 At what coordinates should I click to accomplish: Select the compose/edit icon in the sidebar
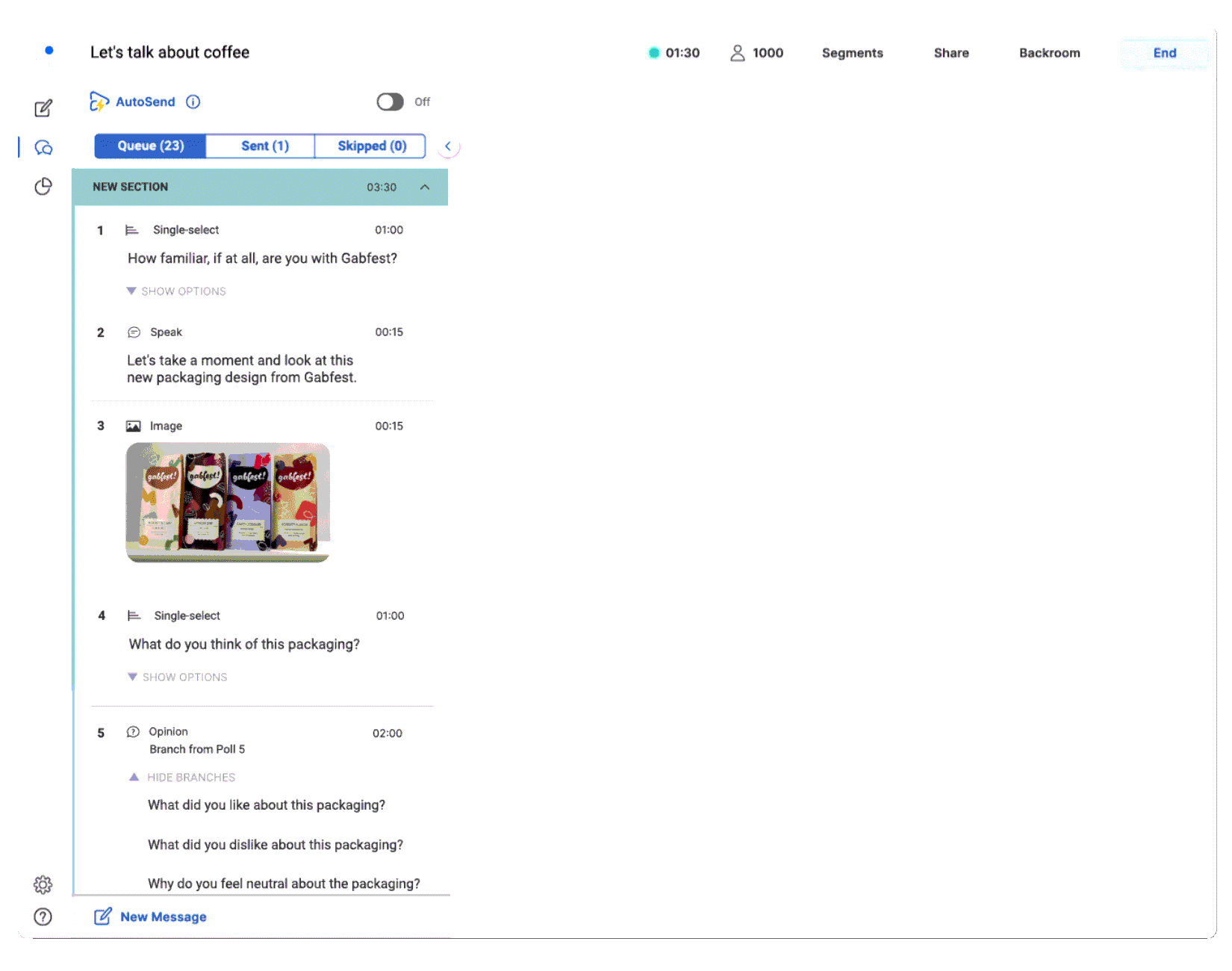43,108
